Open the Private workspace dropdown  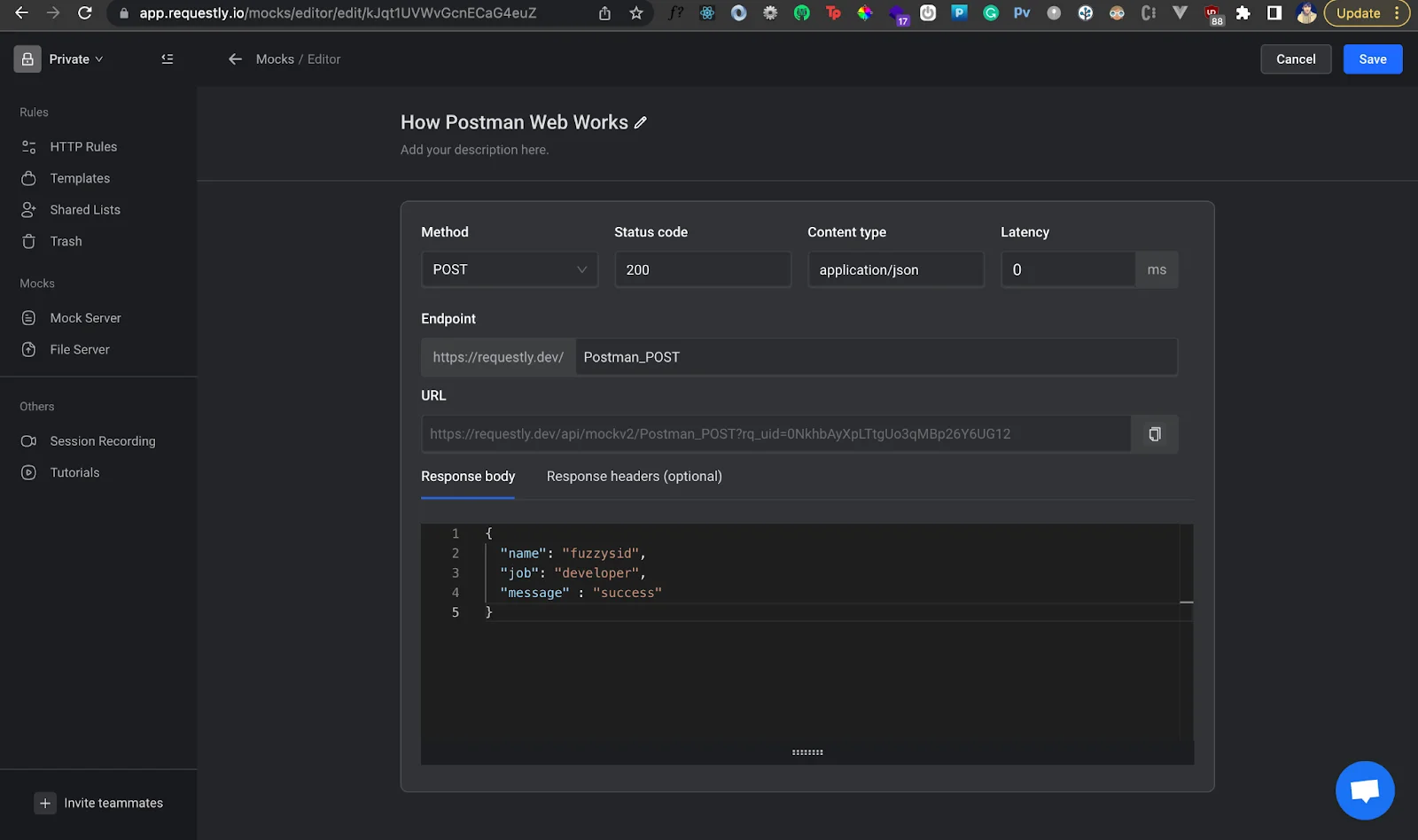(x=76, y=59)
